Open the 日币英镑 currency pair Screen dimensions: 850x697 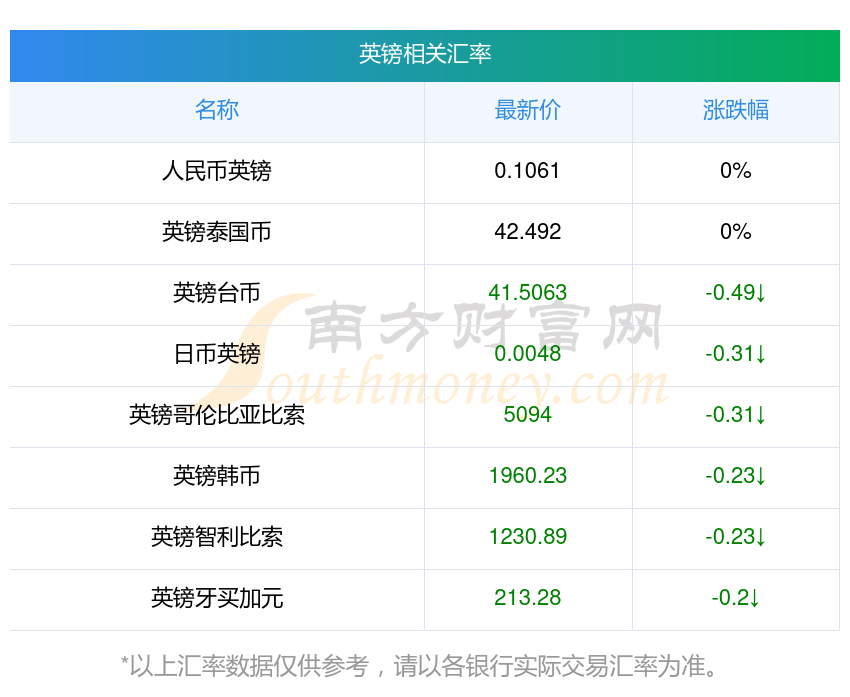(217, 354)
